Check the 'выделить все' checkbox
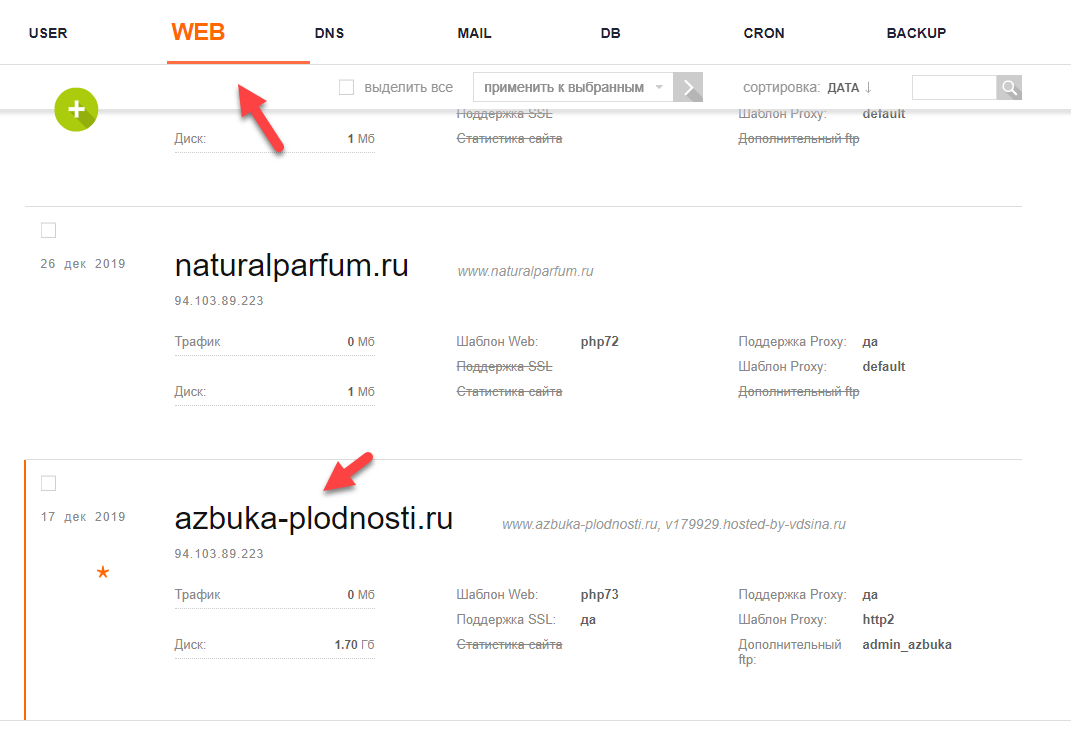The image size is (1071, 753). tap(347, 87)
